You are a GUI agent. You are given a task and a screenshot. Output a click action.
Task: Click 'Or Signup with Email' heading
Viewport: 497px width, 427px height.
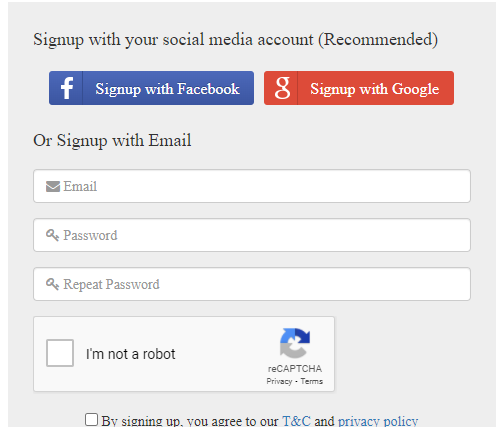112,140
